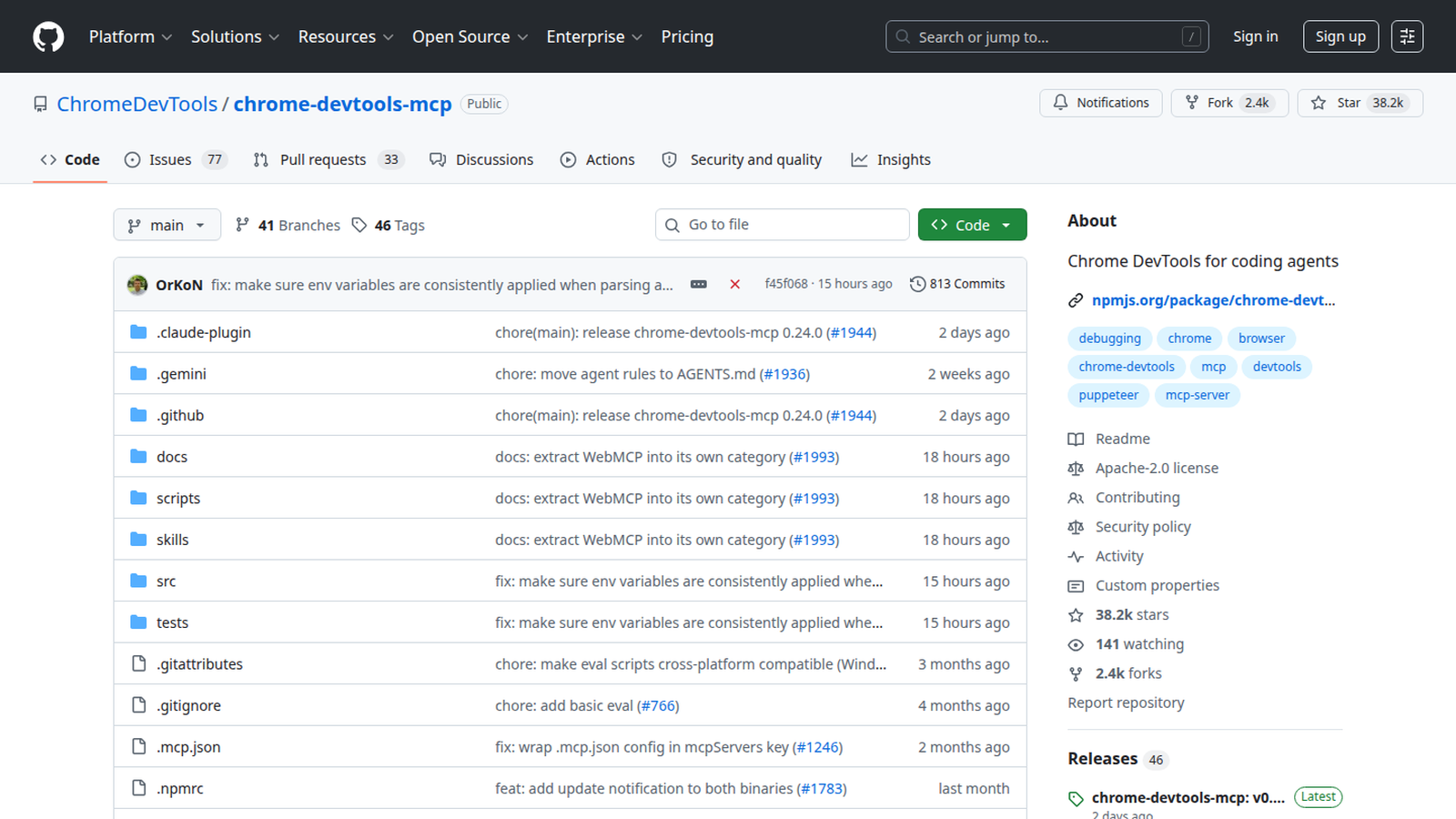The image size is (1456, 819).
Task: Expand the Solutions menu
Action: (235, 36)
